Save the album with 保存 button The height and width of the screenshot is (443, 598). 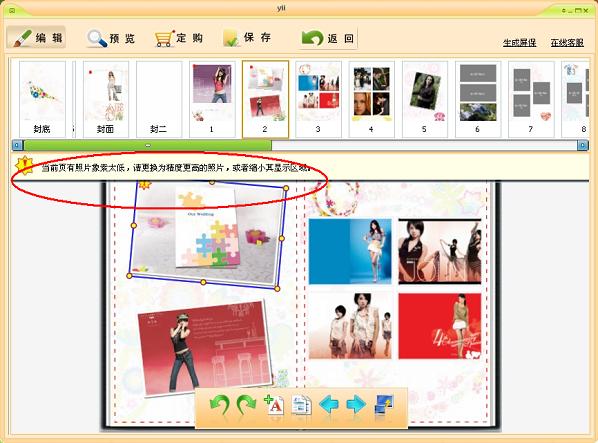tap(247, 38)
